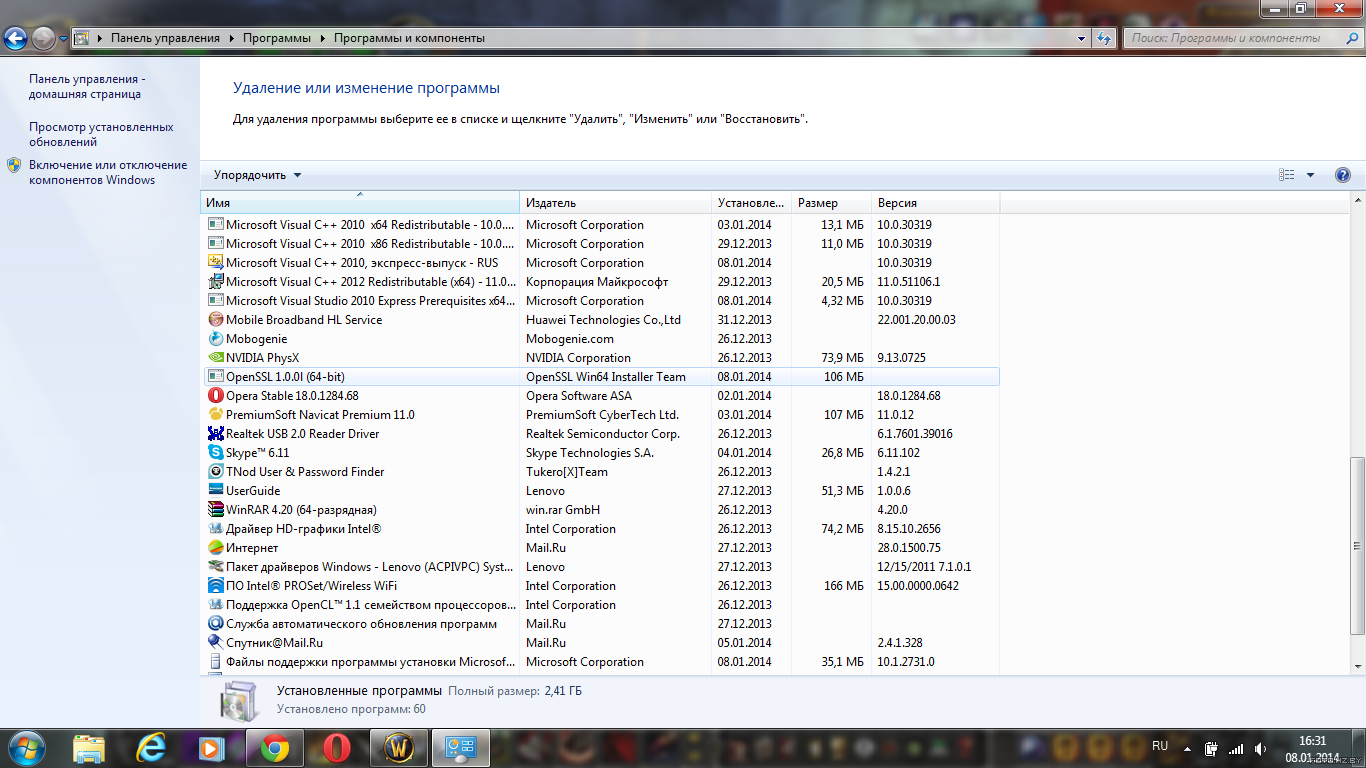Screen dimensions: 1366x768
Task: Select Microsoft Visual C++ 2010, экспресс-выпуск - RUS
Action: (x=600, y=263)
